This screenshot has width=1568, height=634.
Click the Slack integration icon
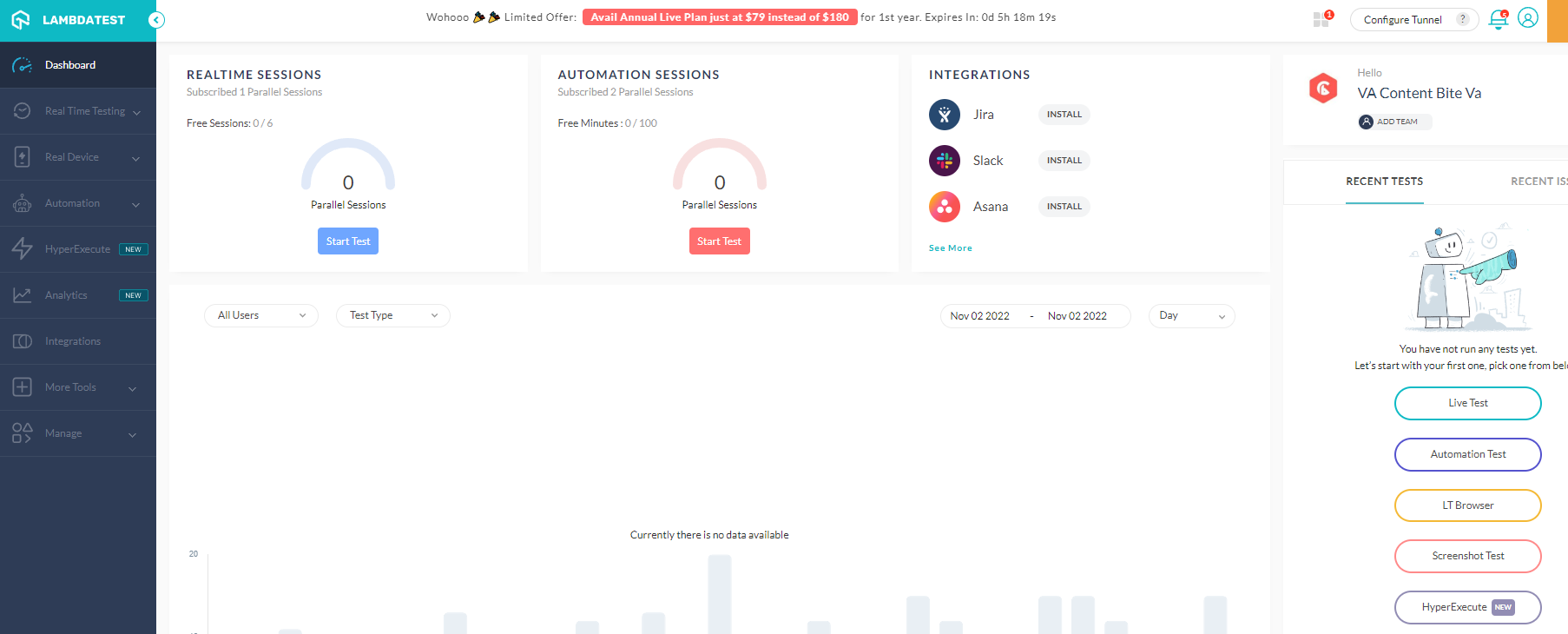point(945,161)
